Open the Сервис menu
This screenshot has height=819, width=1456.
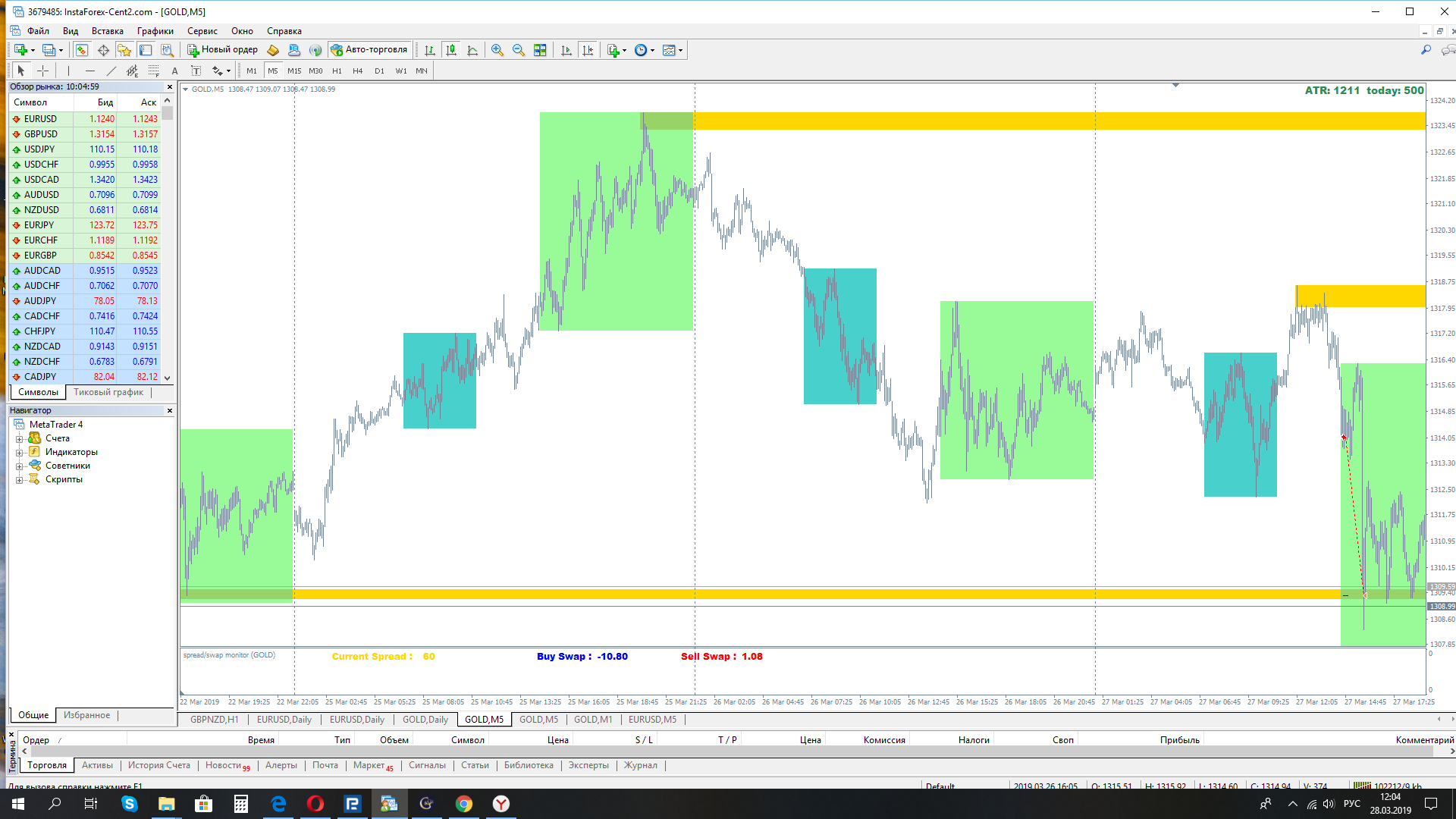(202, 31)
